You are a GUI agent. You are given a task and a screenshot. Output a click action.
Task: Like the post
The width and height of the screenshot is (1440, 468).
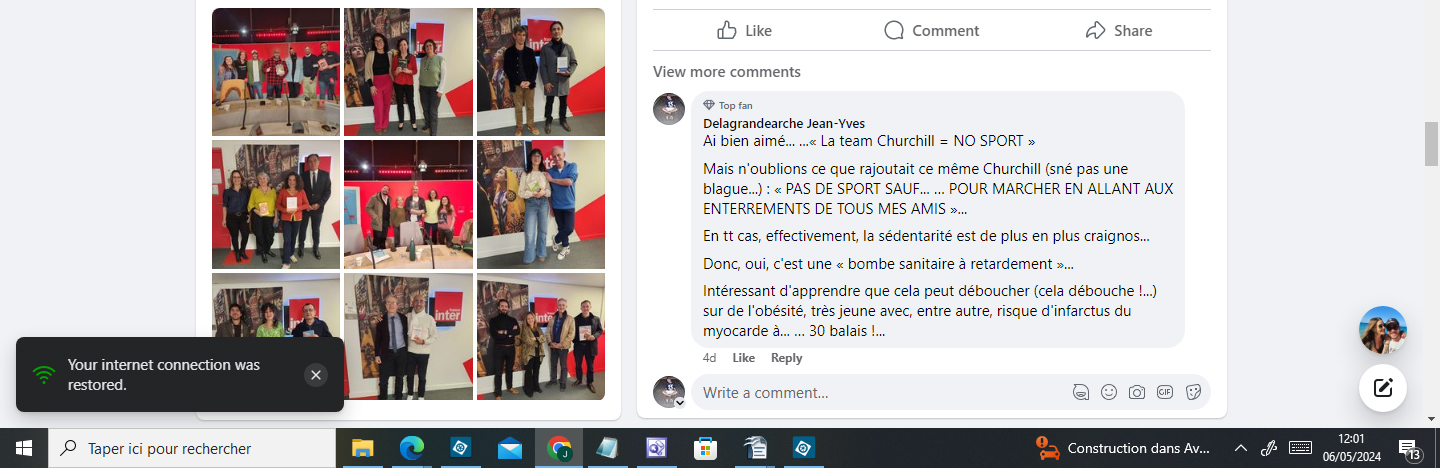coord(745,31)
